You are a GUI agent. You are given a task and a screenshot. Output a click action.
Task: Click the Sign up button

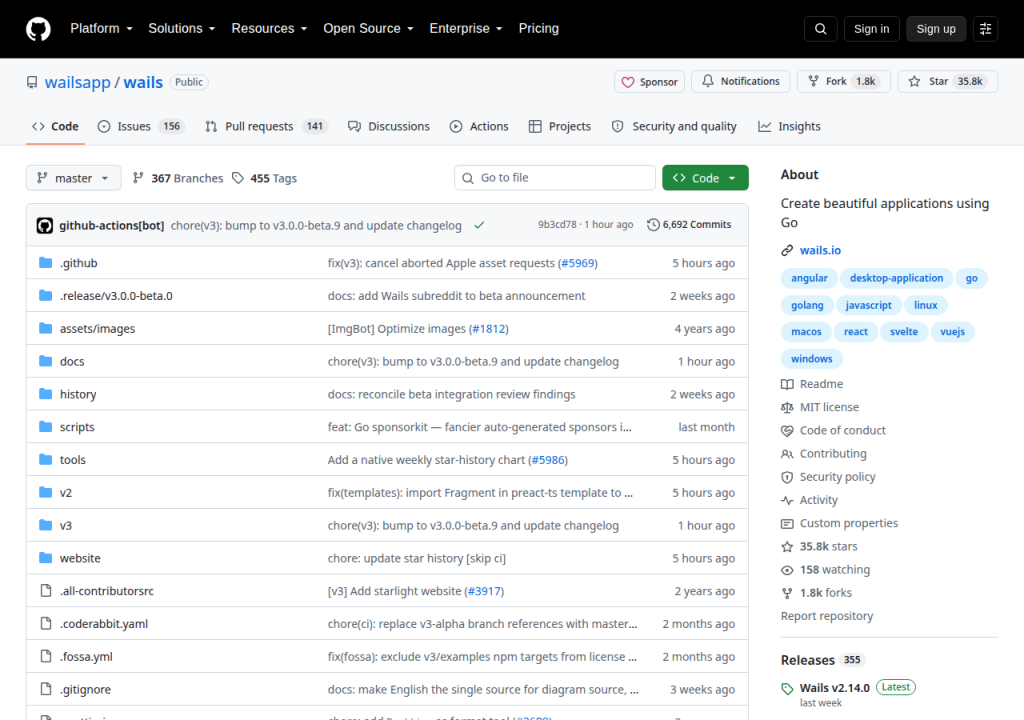936,29
